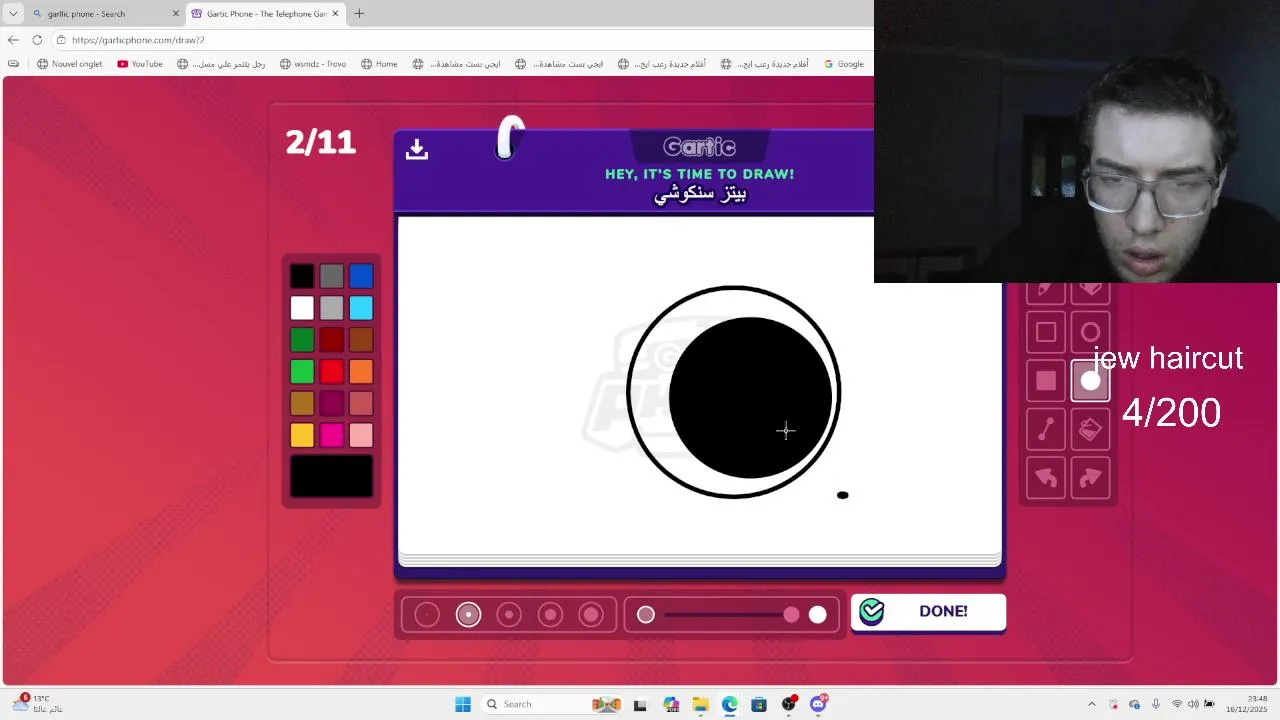Screen dimensions: 1280x720
Task: Go back to the previous page
Action: [13, 40]
